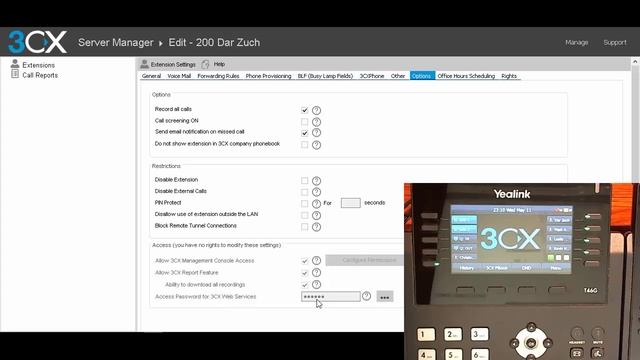Open help for Record all calls
The image size is (640, 360).
(x=316, y=110)
